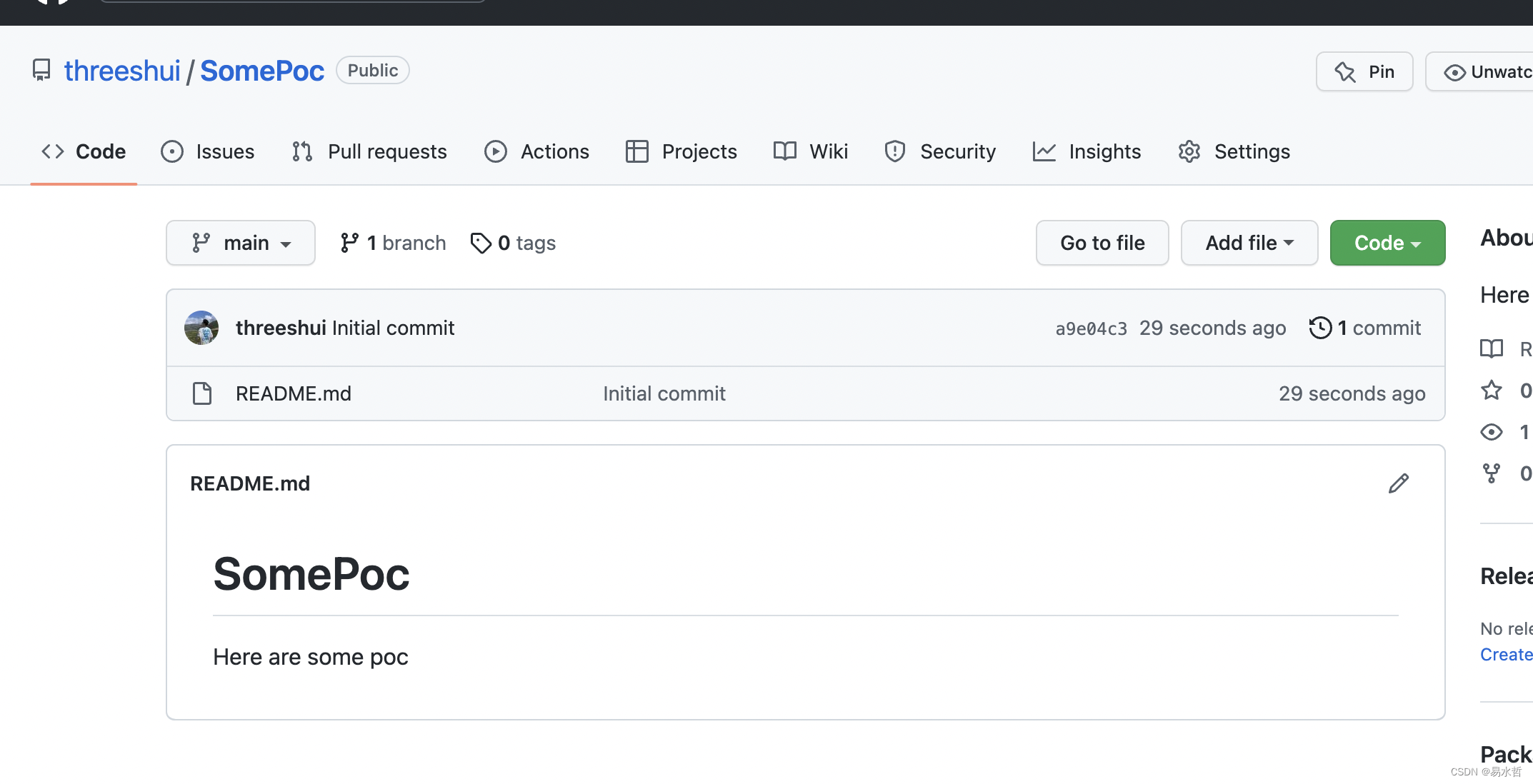Image resolution: width=1533 pixels, height=784 pixels.
Task: Click 29 seconds ago in commit header
Action: 1212,328
